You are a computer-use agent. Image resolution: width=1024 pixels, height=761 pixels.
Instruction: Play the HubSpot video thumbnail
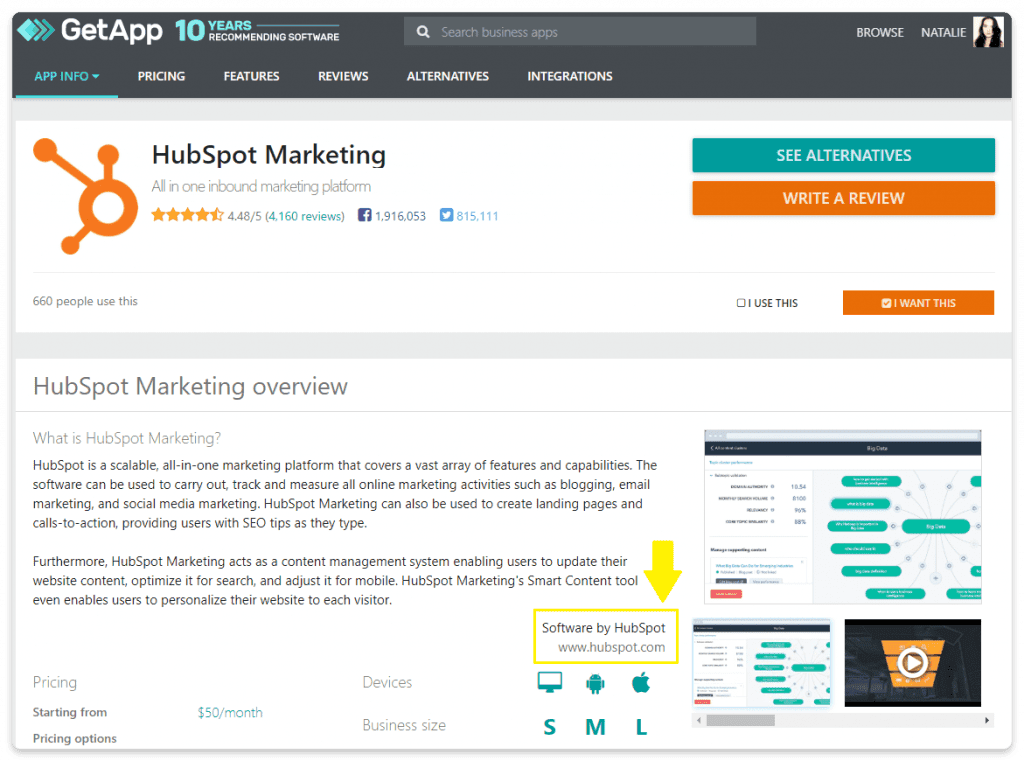(912, 662)
